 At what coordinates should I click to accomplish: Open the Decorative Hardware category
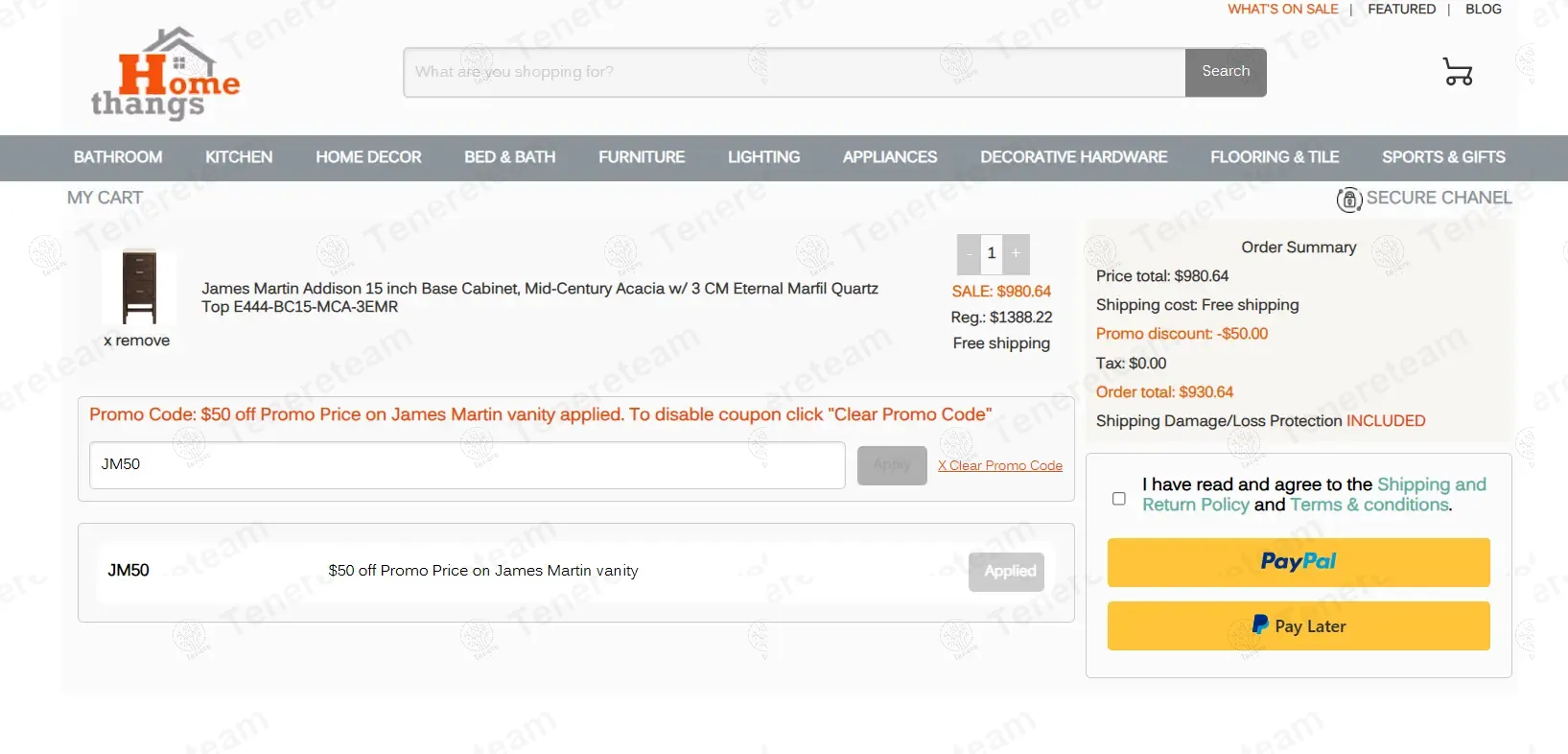1074,157
